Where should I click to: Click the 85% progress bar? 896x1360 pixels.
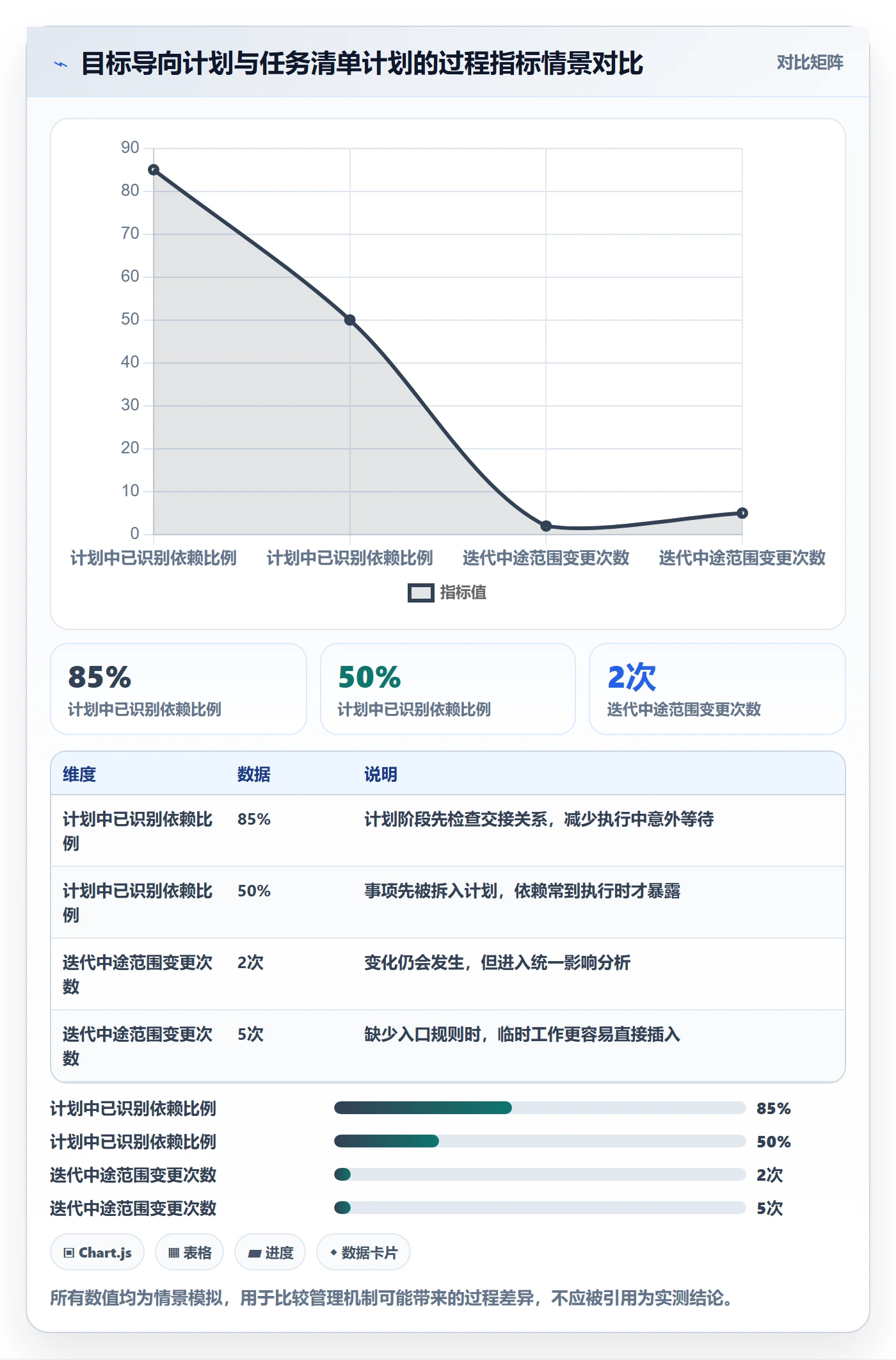point(540,1108)
